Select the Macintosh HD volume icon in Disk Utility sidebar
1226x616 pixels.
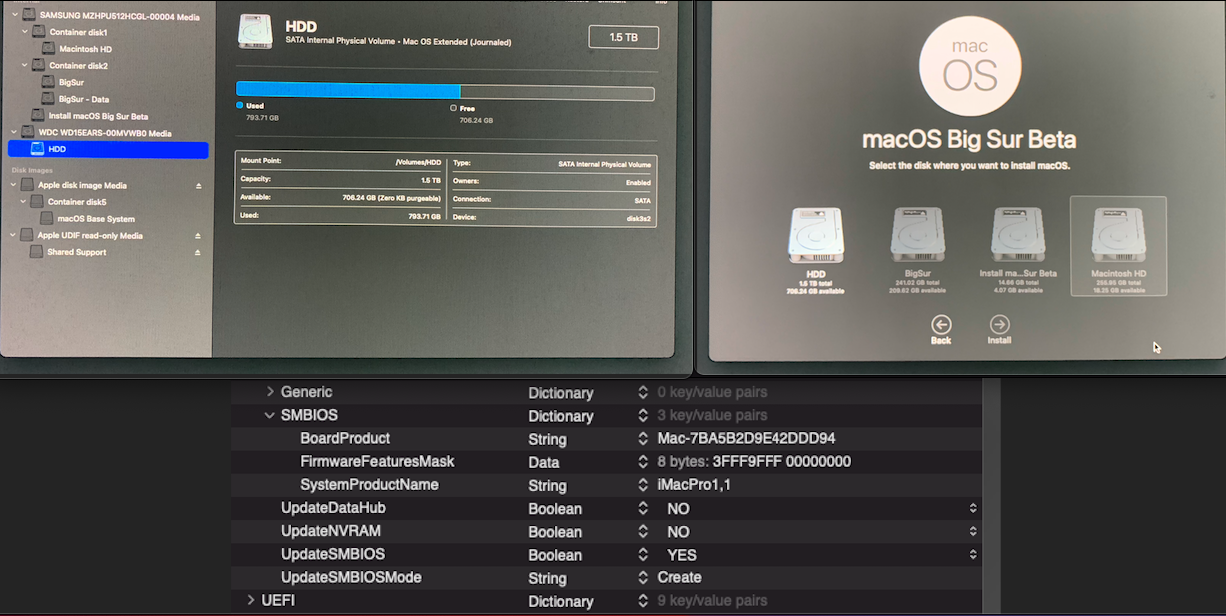(x=48, y=49)
